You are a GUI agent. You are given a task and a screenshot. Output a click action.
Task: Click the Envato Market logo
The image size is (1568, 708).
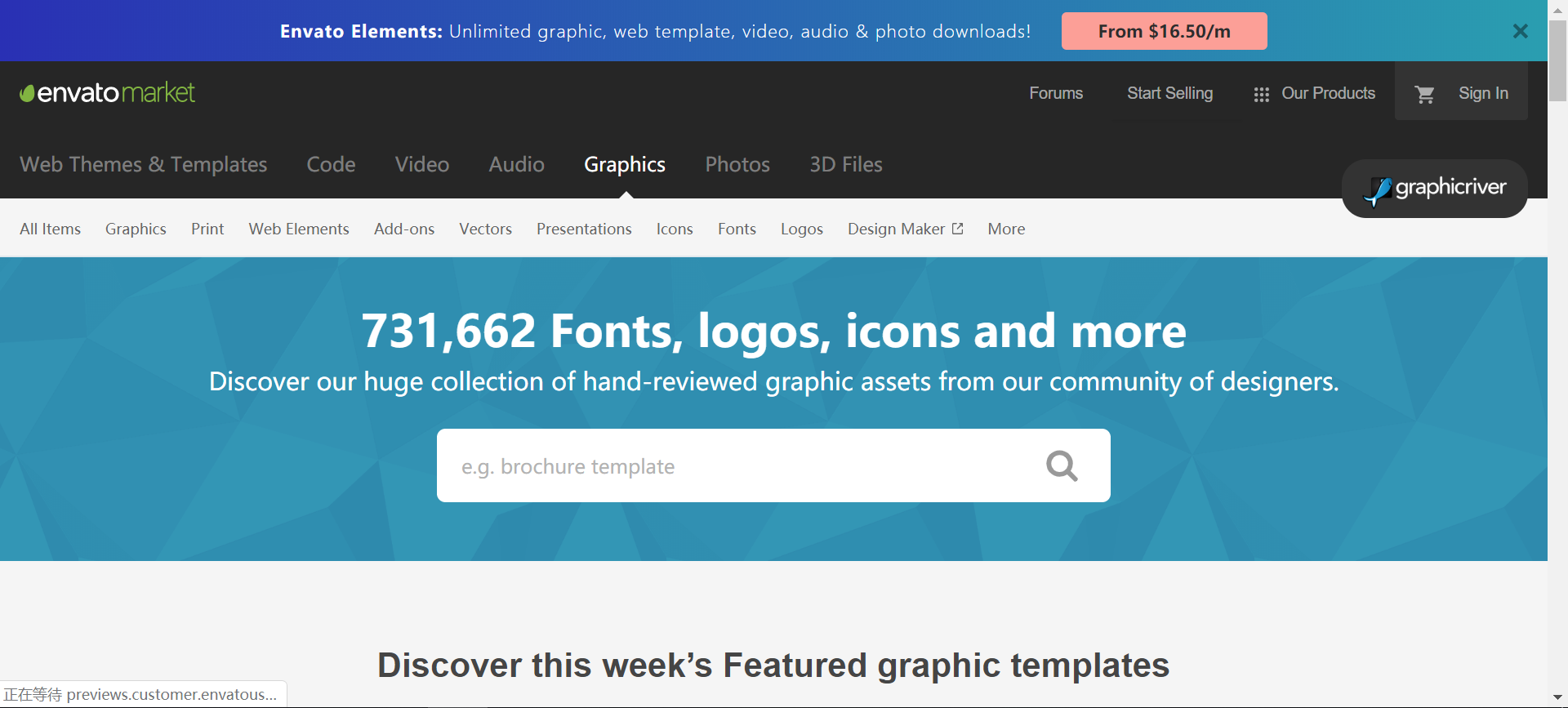[107, 92]
